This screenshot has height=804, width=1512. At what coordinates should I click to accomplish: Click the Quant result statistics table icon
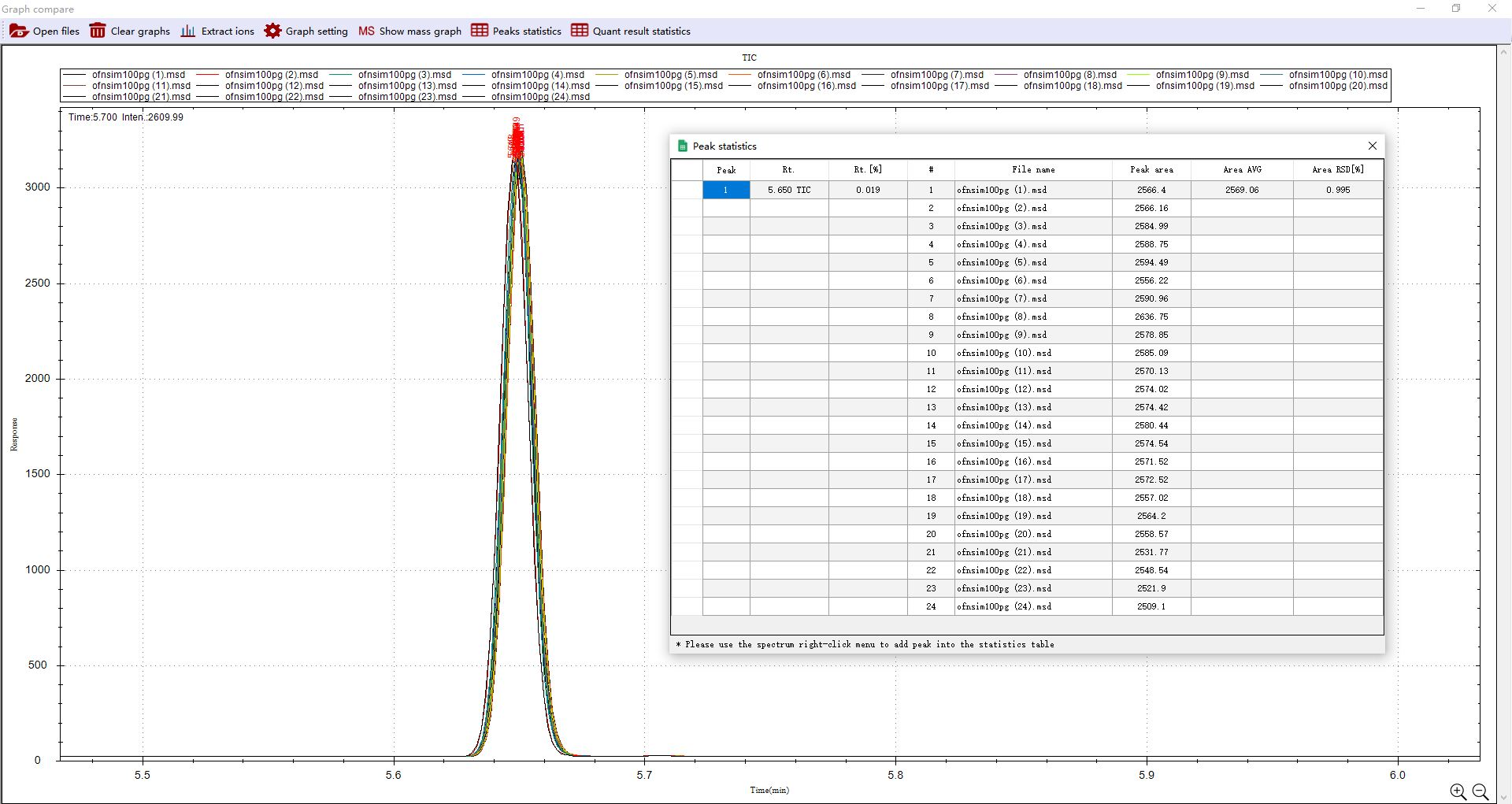click(x=580, y=31)
